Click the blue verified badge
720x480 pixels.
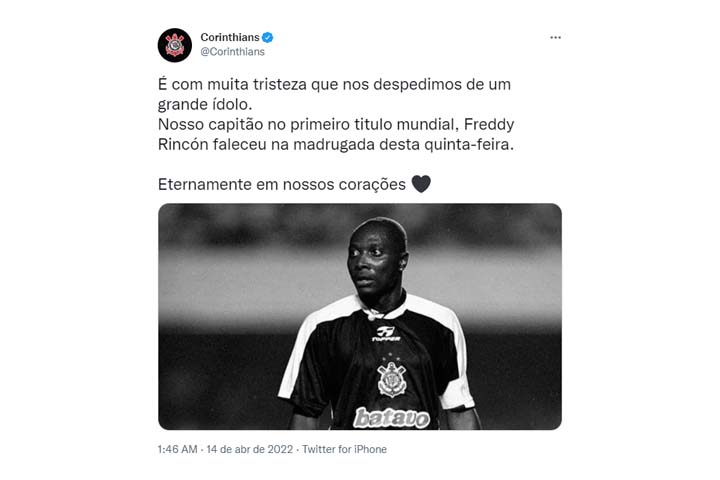pos(267,37)
